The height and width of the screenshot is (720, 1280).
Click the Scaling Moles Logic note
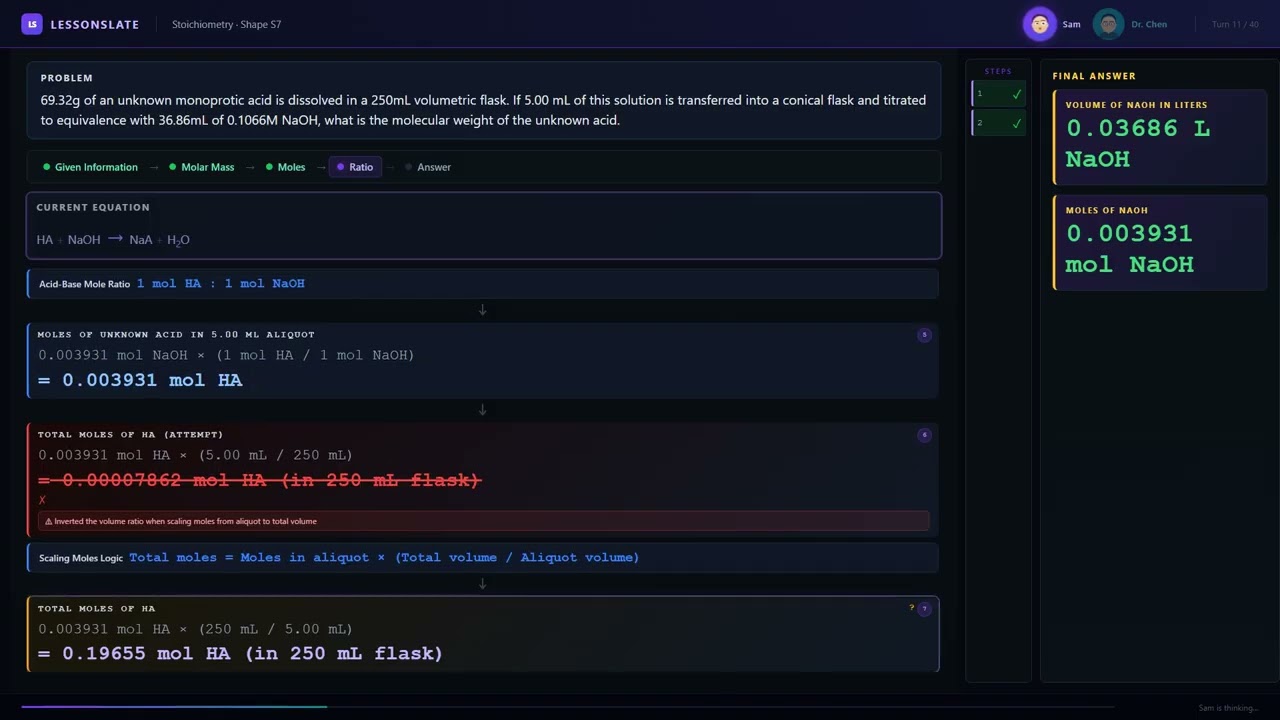[x=483, y=558]
